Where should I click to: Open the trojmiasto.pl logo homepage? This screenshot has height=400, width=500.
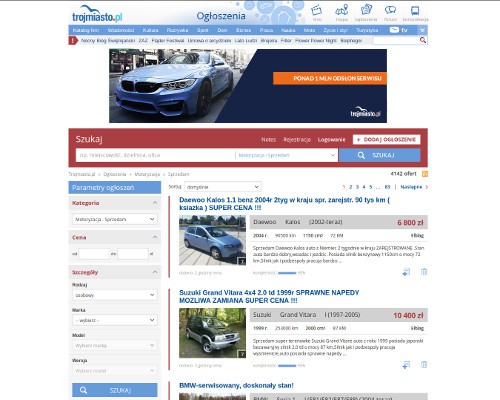click(x=97, y=14)
